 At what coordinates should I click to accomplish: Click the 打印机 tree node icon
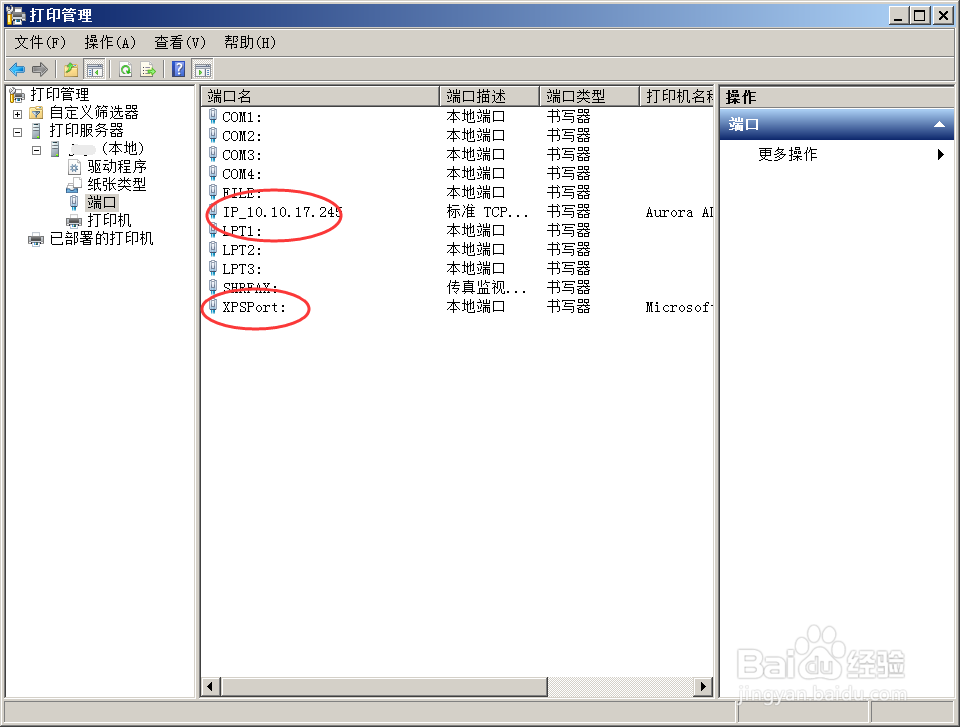[x=74, y=220]
